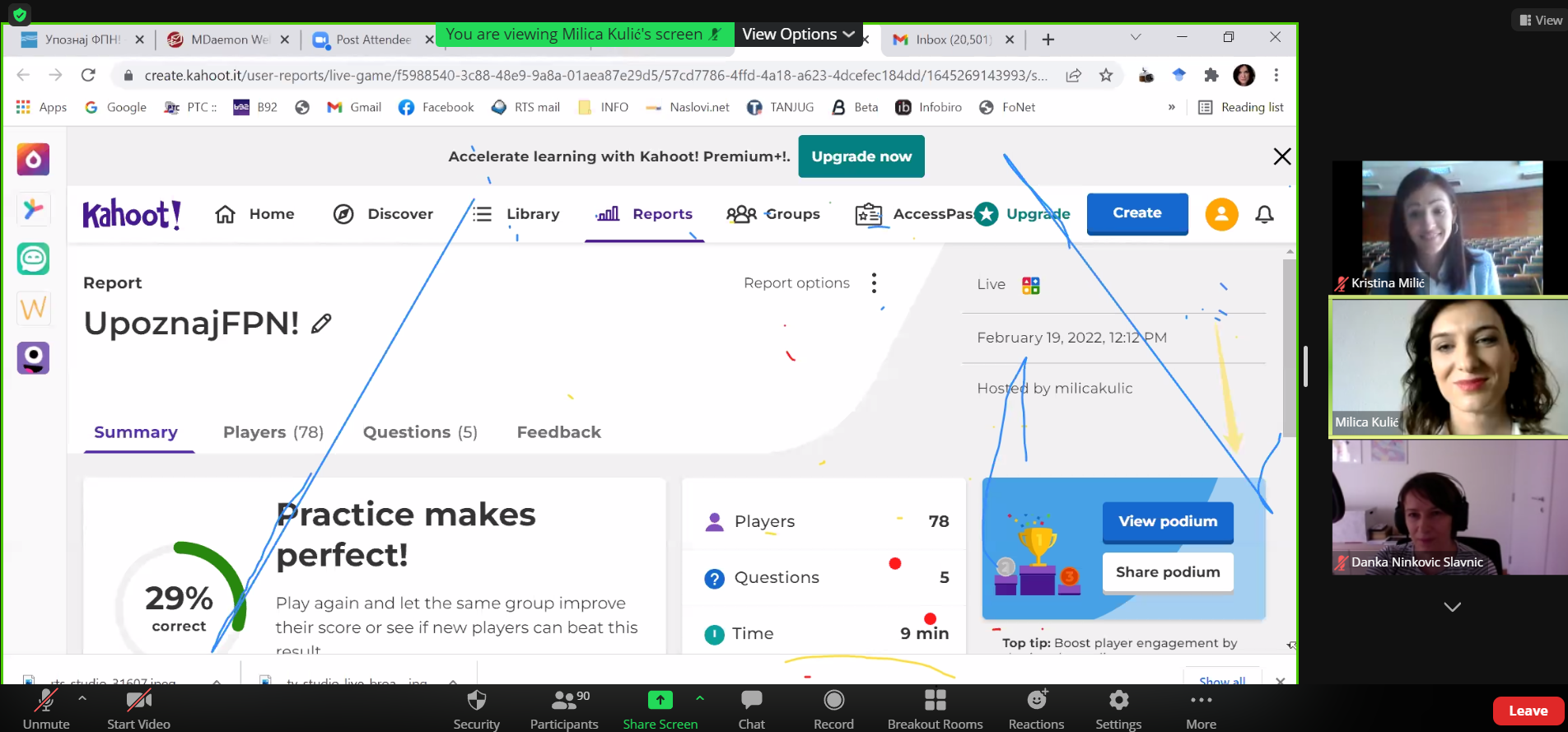Expand audio options arrow next to Unmute
The height and width of the screenshot is (732, 1568).
[x=82, y=697]
